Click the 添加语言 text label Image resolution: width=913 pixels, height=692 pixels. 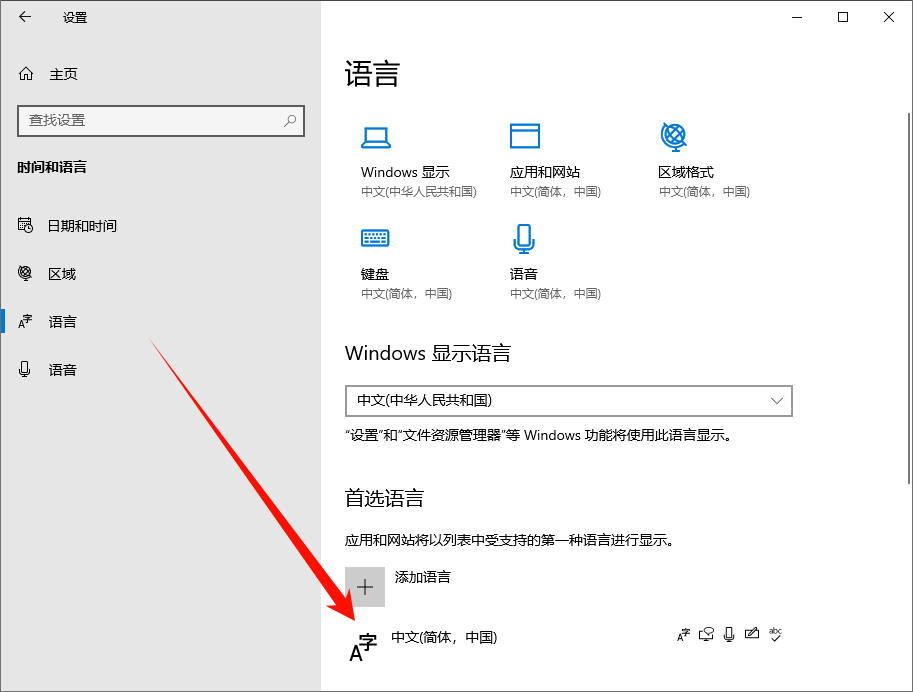pyautogui.click(x=422, y=577)
